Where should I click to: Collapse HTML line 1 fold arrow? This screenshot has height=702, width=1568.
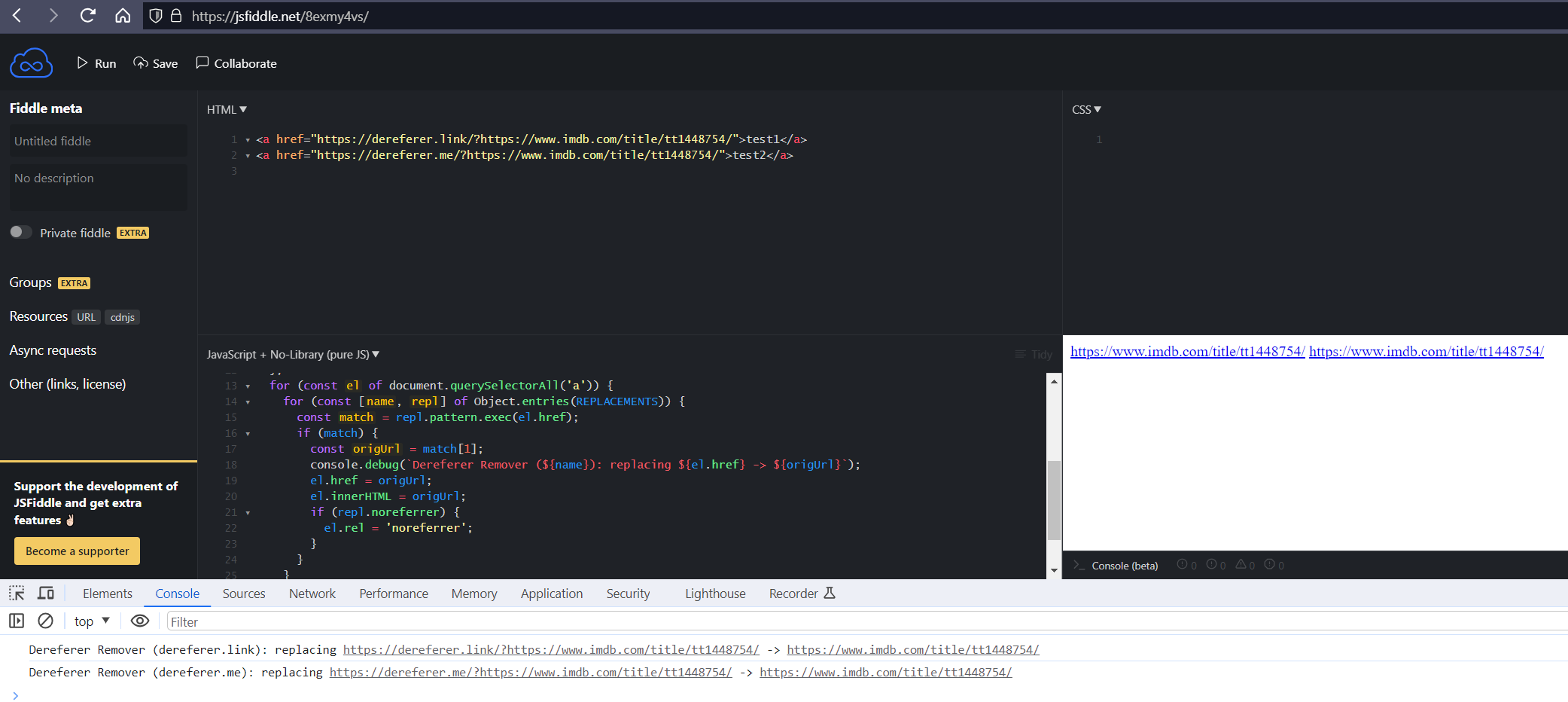pos(248,140)
